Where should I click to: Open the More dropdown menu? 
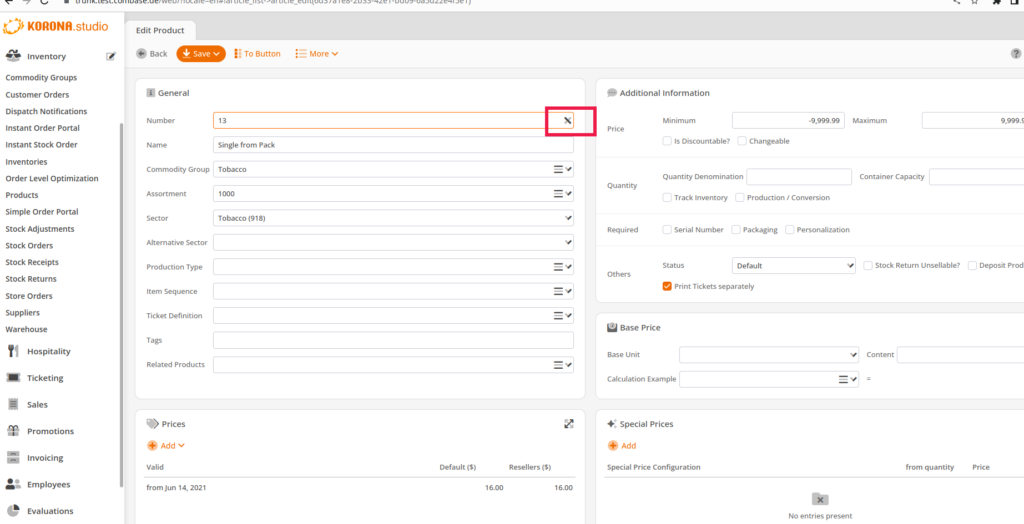click(317, 54)
